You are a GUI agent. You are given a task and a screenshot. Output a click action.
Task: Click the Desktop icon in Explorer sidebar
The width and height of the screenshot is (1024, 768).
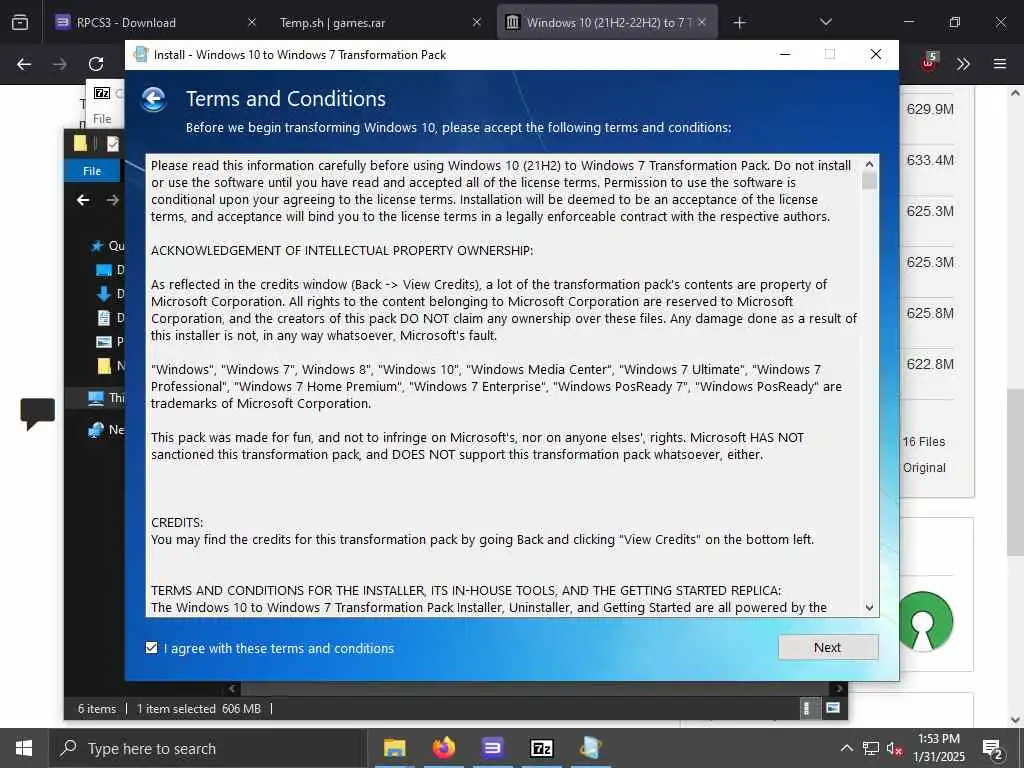(x=104, y=270)
